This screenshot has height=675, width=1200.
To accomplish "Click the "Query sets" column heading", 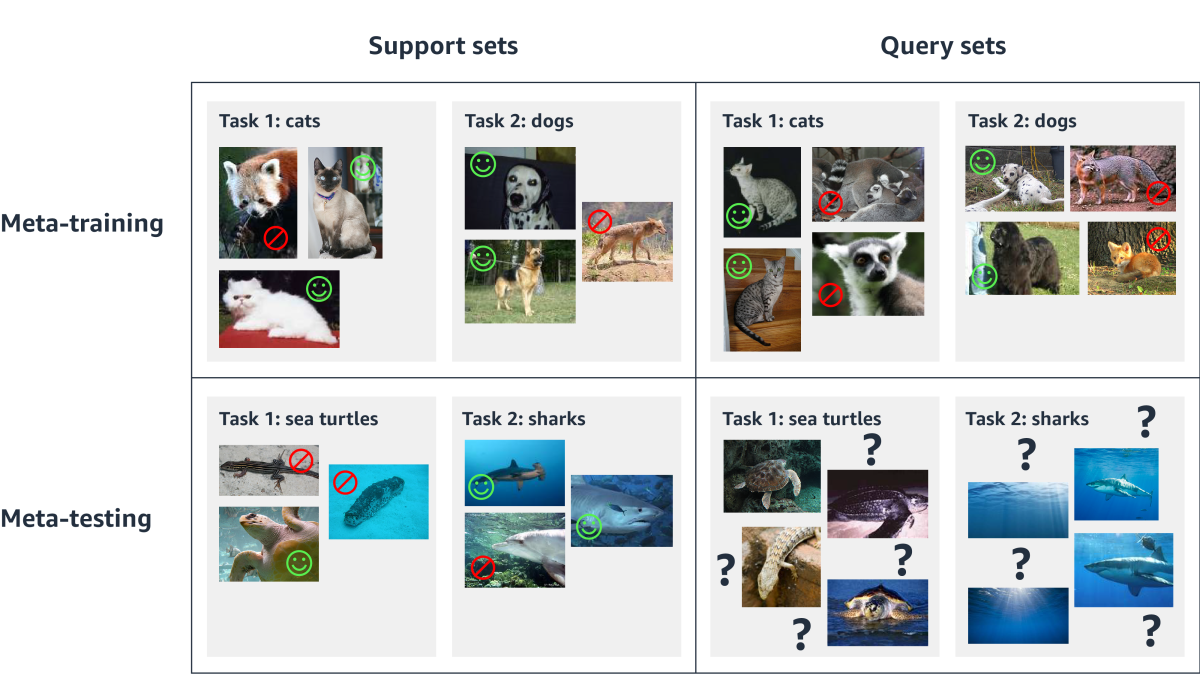I will click(942, 46).
